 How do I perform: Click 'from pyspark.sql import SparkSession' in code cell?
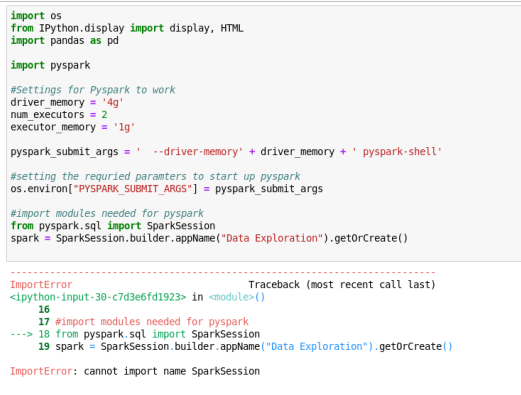point(113,226)
